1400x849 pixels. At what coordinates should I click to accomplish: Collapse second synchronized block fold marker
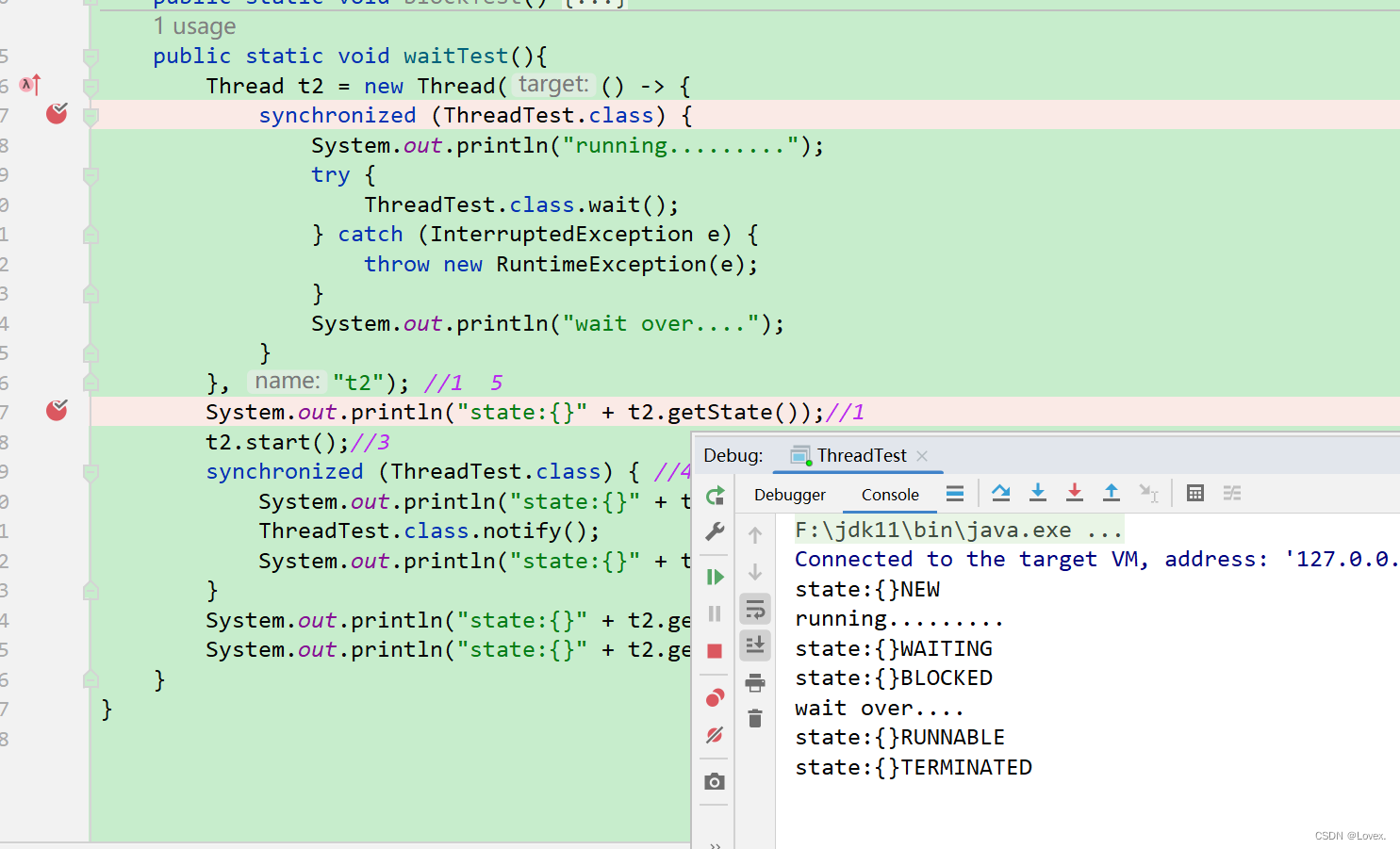(91, 472)
